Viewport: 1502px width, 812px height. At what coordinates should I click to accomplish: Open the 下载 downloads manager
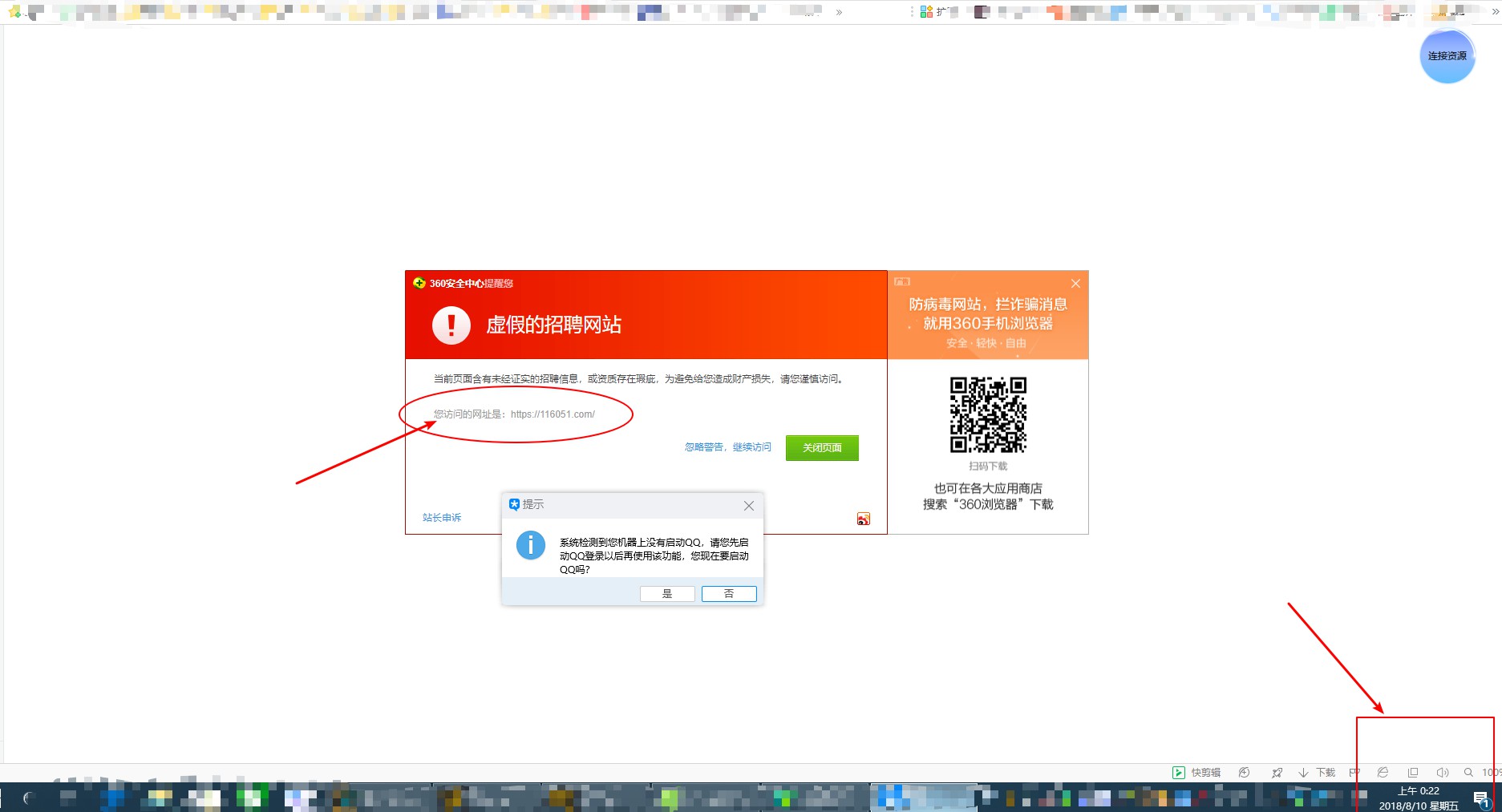click(1317, 773)
